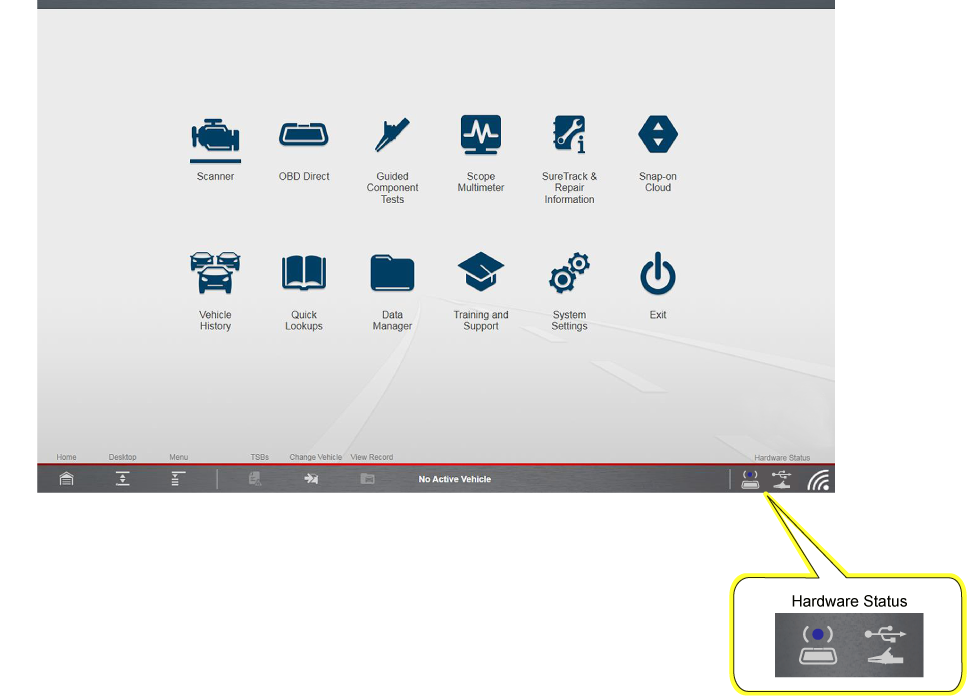This screenshot has height=696, width=967.
Task: Click the Home toolbar button
Action: click(x=66, y=479)
